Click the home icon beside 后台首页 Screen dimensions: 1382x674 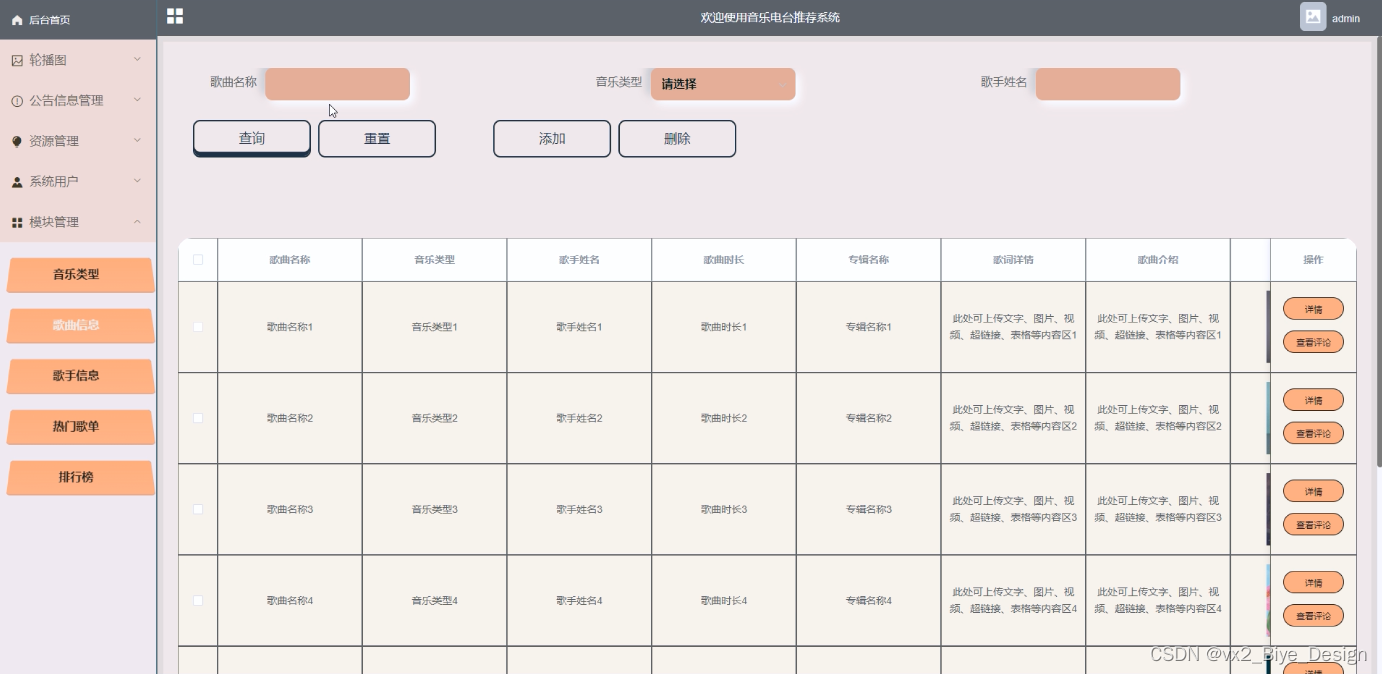tap(17, 20)
